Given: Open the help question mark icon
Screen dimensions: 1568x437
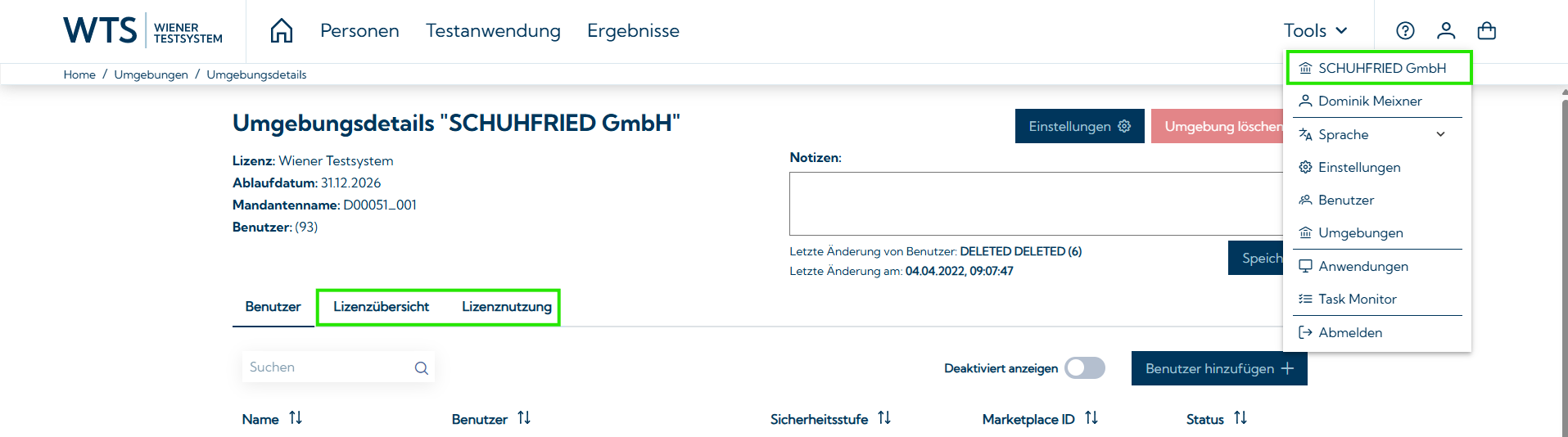Looking at the screenshot, I should 1405,31.
